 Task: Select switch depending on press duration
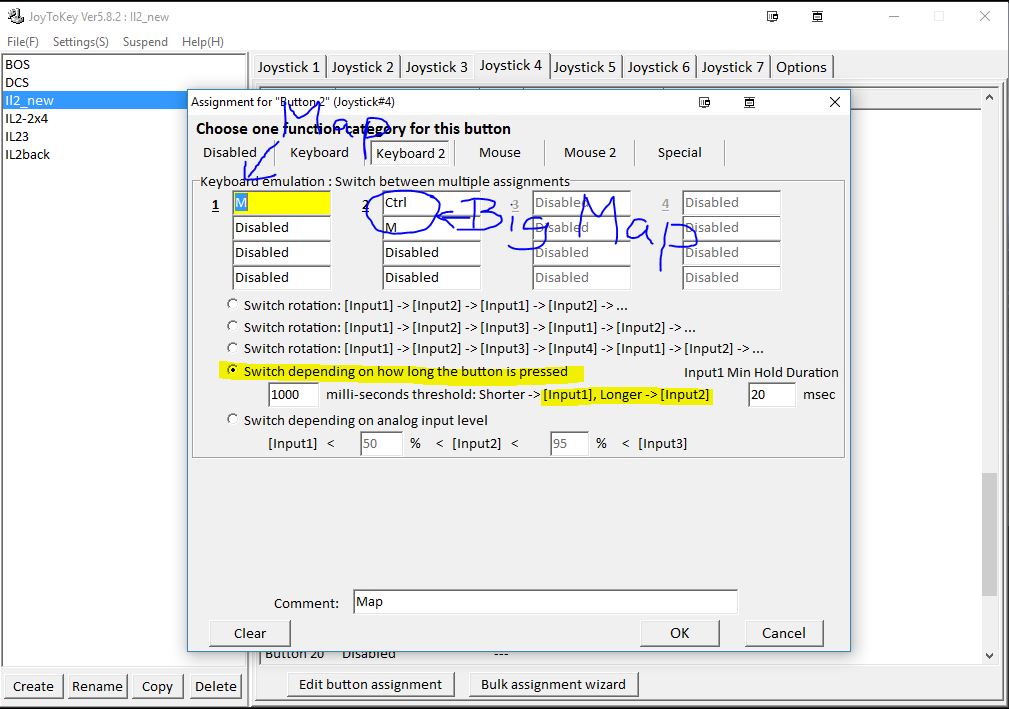(x=232, y=371)
